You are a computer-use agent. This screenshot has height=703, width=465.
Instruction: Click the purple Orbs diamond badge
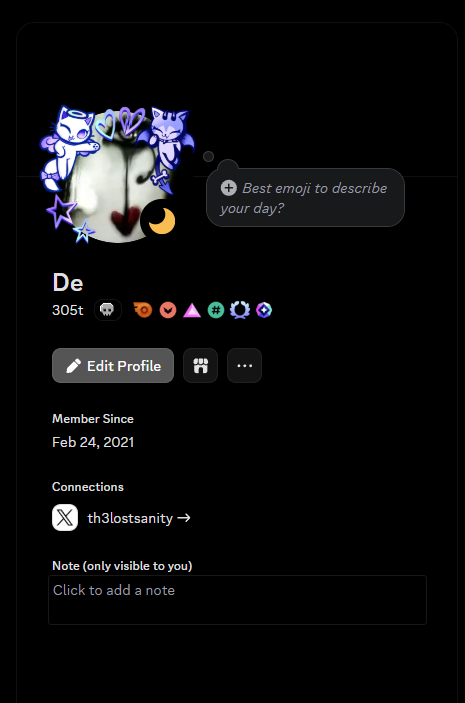[x=264, y=310]
